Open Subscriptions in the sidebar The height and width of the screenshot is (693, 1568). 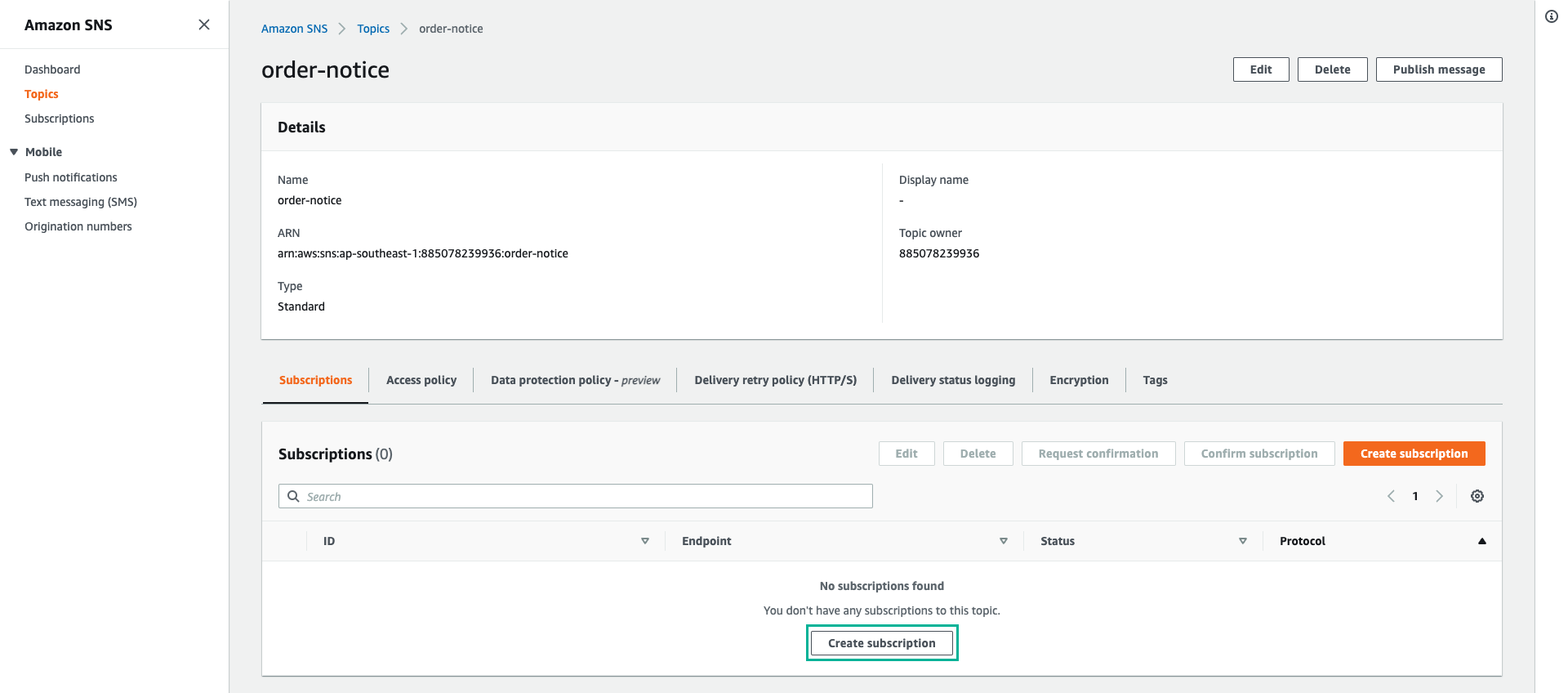coord(60,118)
